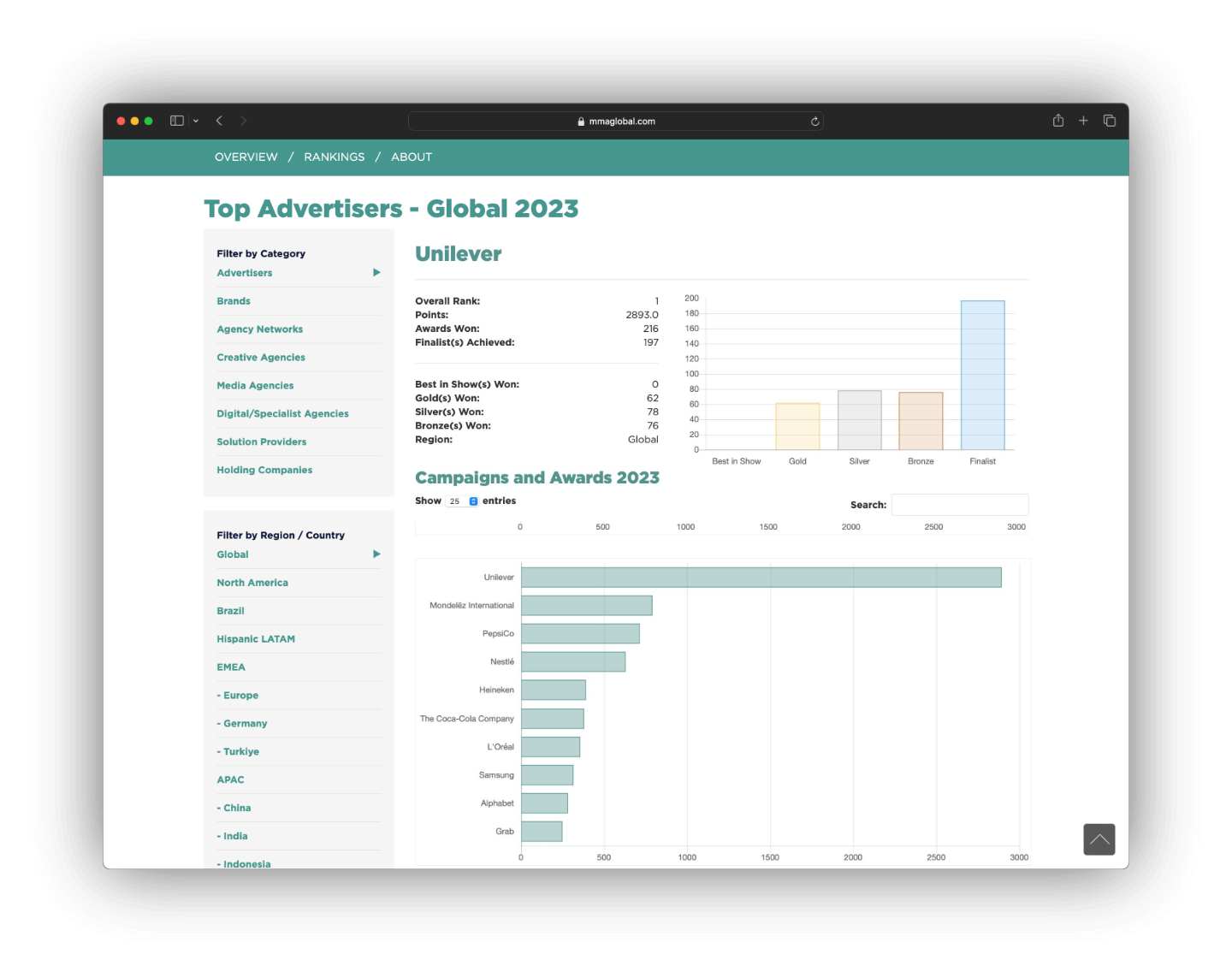
Task: Open the Share icon in the toolbar
Action: click(x=1058, y=121)
